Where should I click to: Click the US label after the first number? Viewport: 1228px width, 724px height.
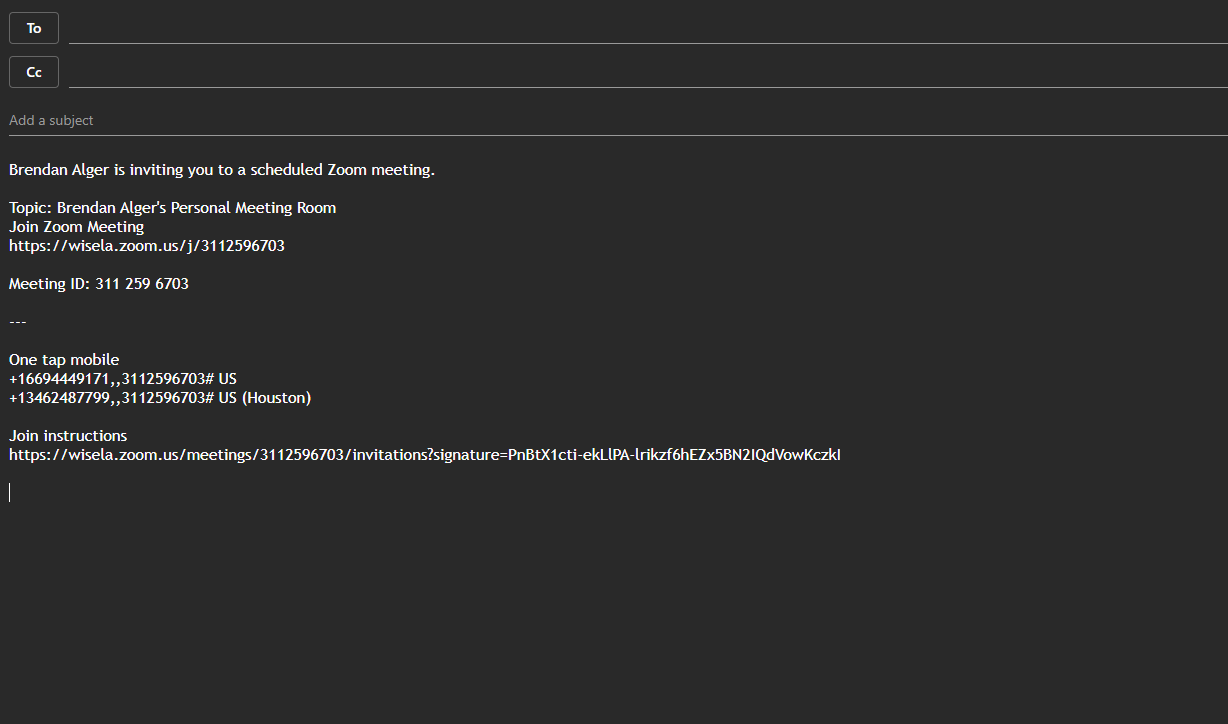pyautogui.click(x=229, y=378)
